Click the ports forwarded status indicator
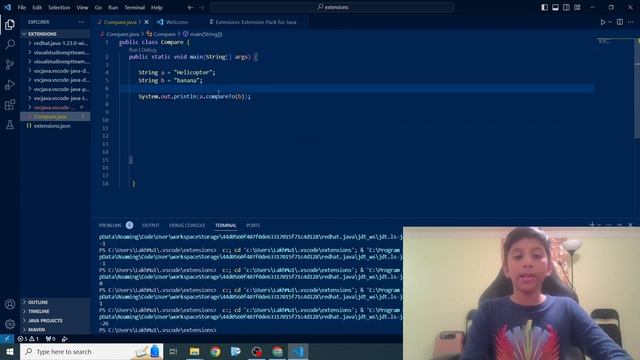This screenshot has width=640, height=360. 51,339
